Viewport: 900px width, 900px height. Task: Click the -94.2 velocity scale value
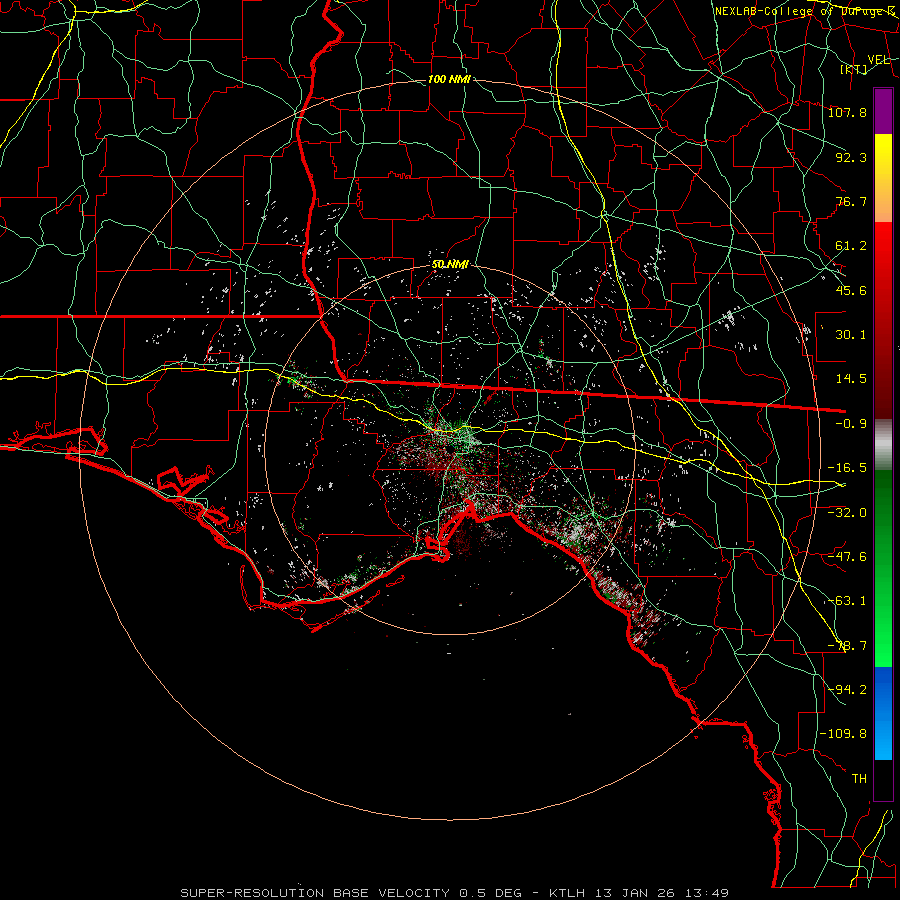[847, 689]
